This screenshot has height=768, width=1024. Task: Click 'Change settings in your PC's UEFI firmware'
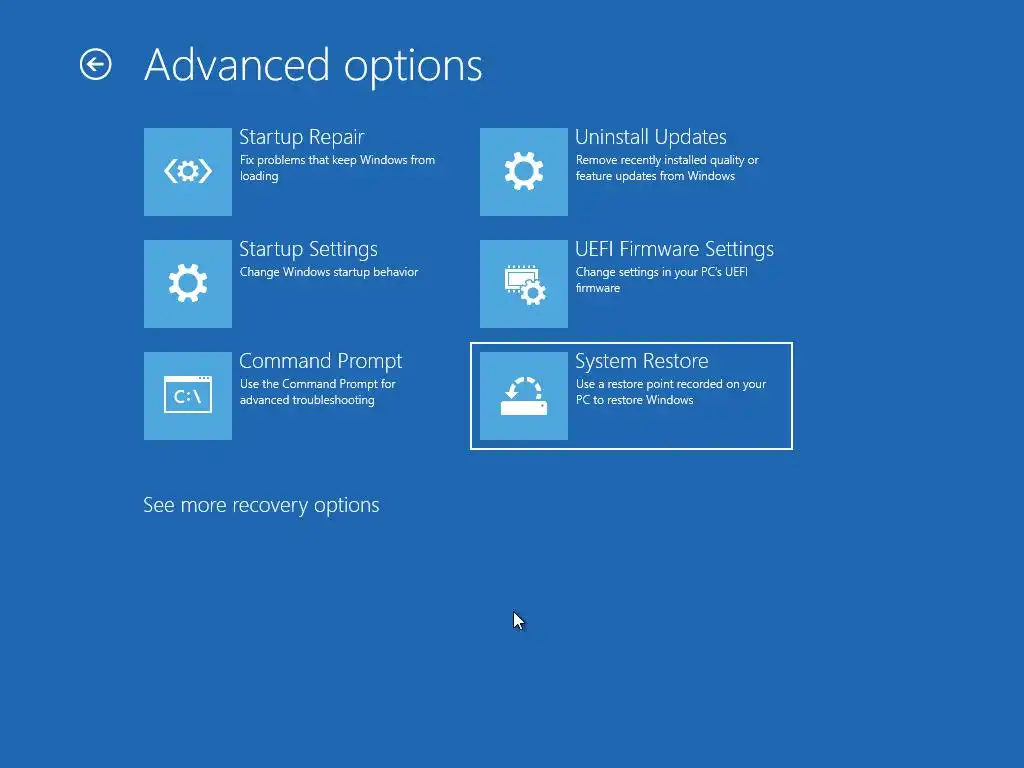tap(662, 280)
